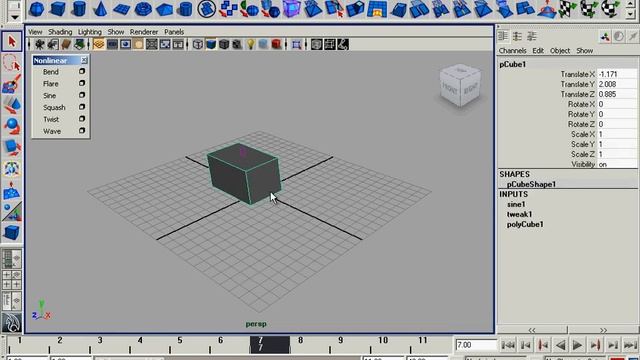Go to start of playback range
The width and height of the screenshot is (640, 360).
(x=508, y=345)
